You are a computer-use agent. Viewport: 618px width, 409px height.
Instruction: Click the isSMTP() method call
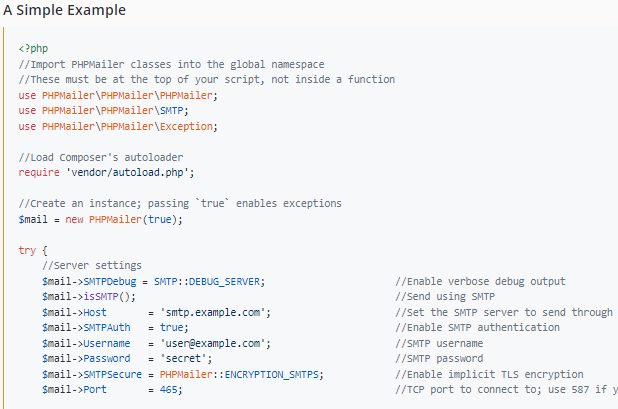point(109,297)
